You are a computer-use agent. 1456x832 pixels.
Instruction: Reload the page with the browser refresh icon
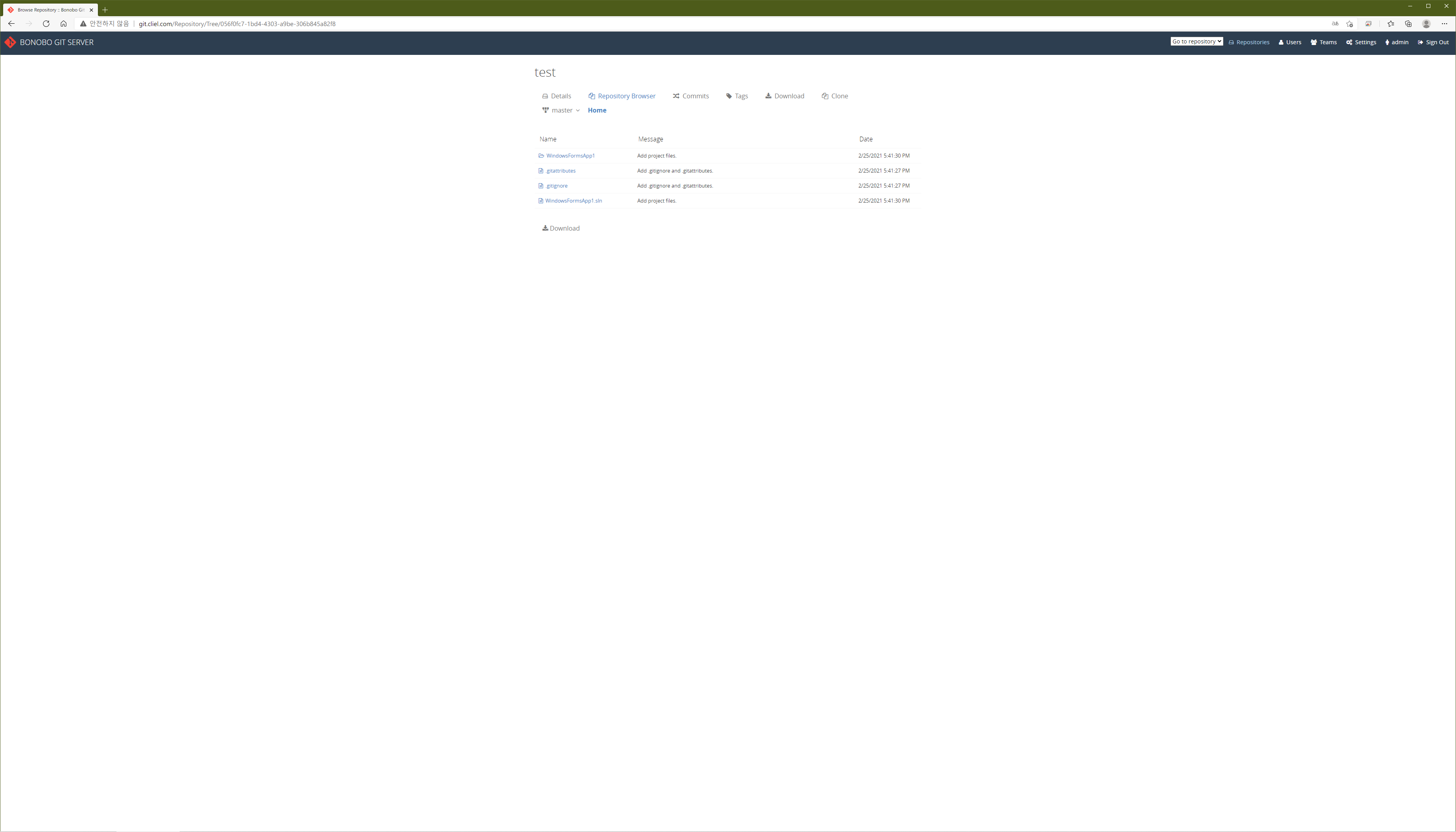[46, 24]
